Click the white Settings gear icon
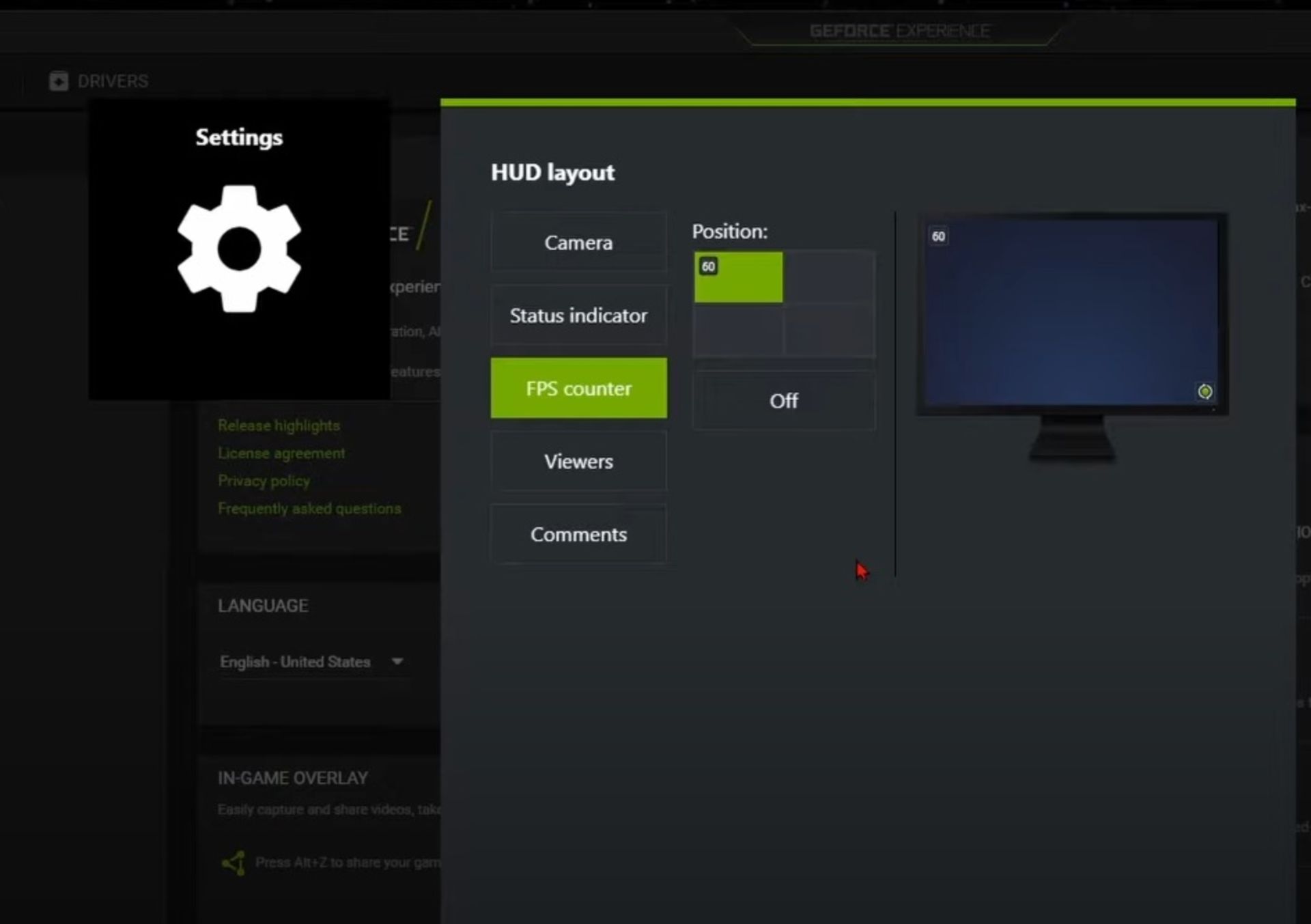Image resolution: width=1311 pixels, height=924 pixels. click(x=239, y=249)
